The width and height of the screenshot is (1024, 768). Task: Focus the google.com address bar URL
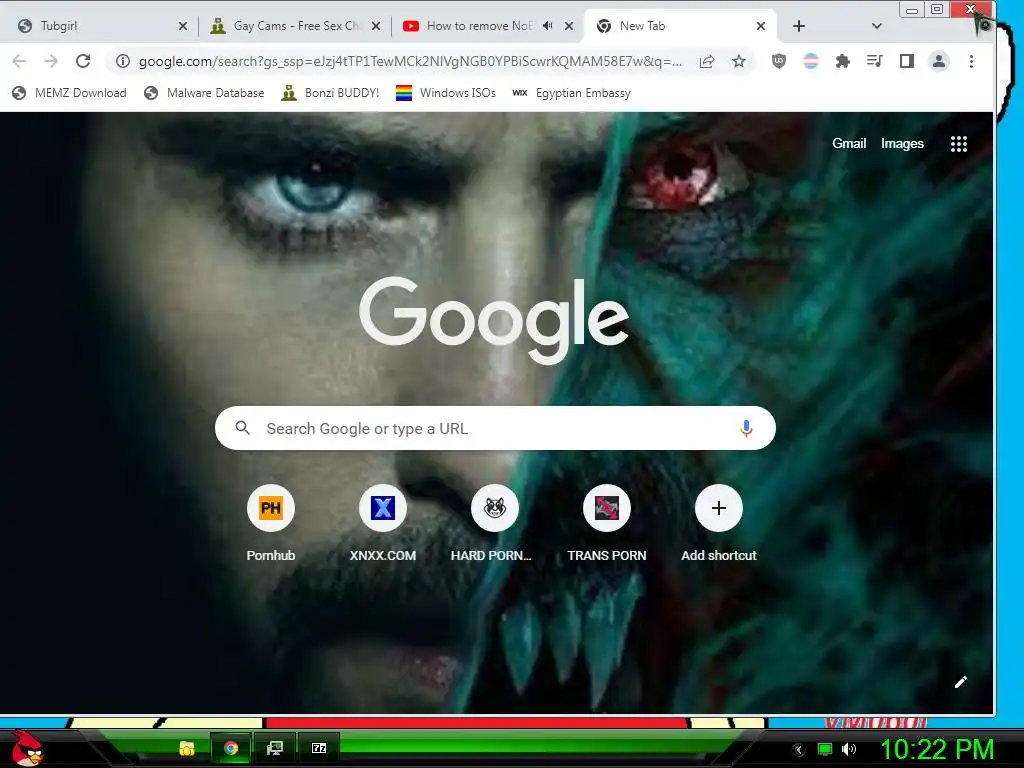pos(410,61)
